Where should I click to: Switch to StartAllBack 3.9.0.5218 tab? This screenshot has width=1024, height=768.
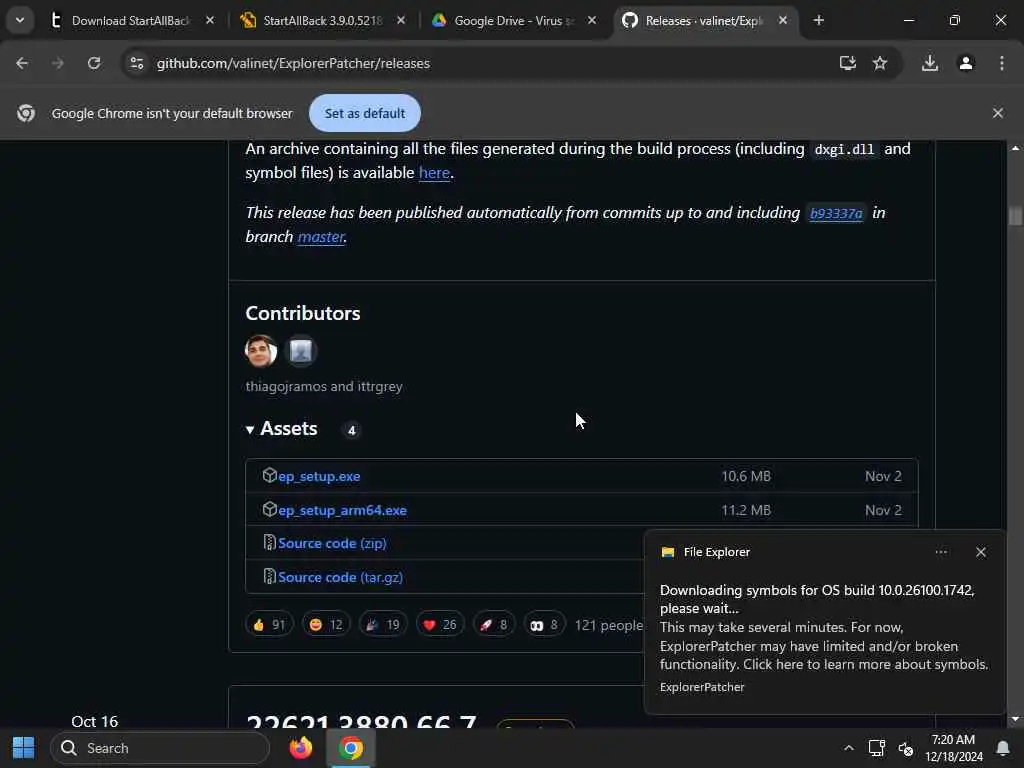[323, 21]
